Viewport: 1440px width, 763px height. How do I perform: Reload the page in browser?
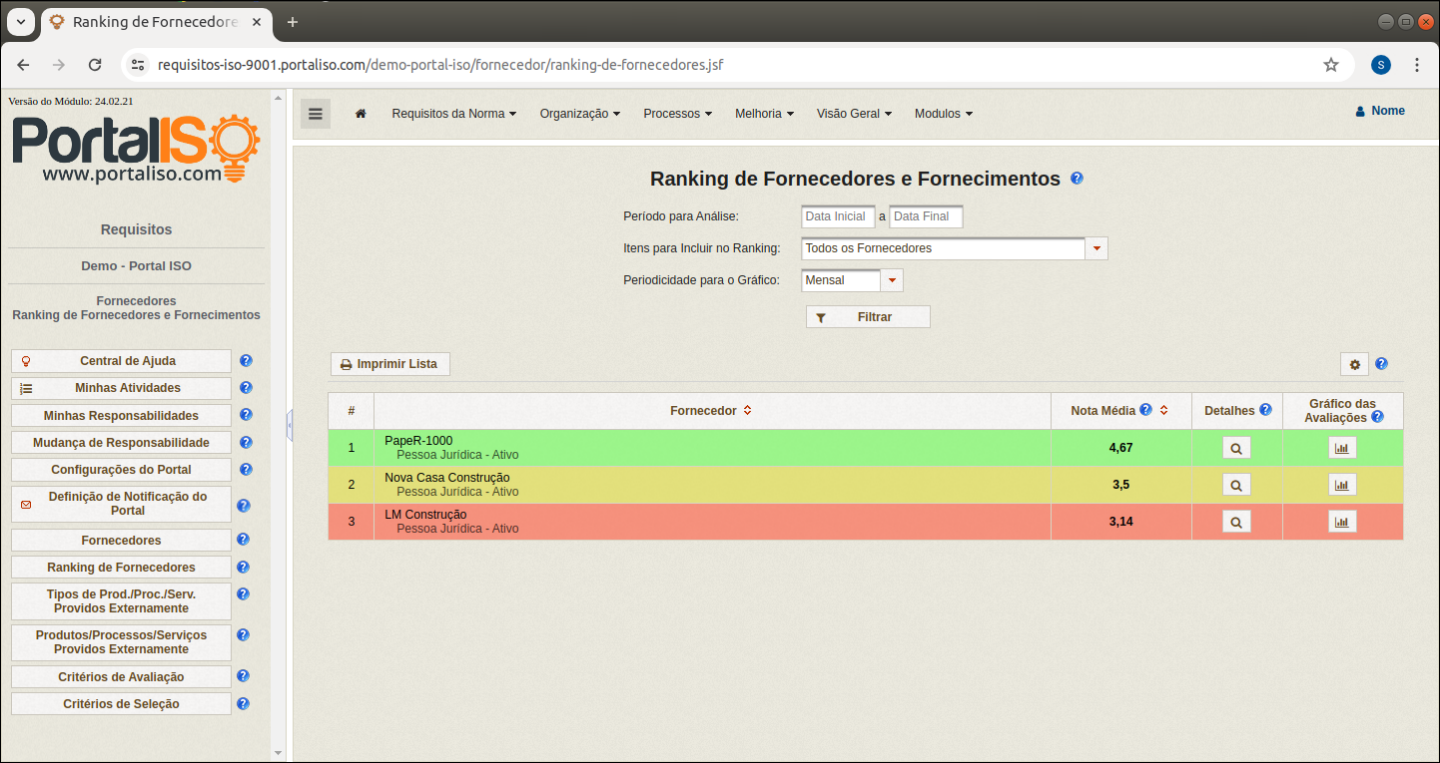pos(95,65)
